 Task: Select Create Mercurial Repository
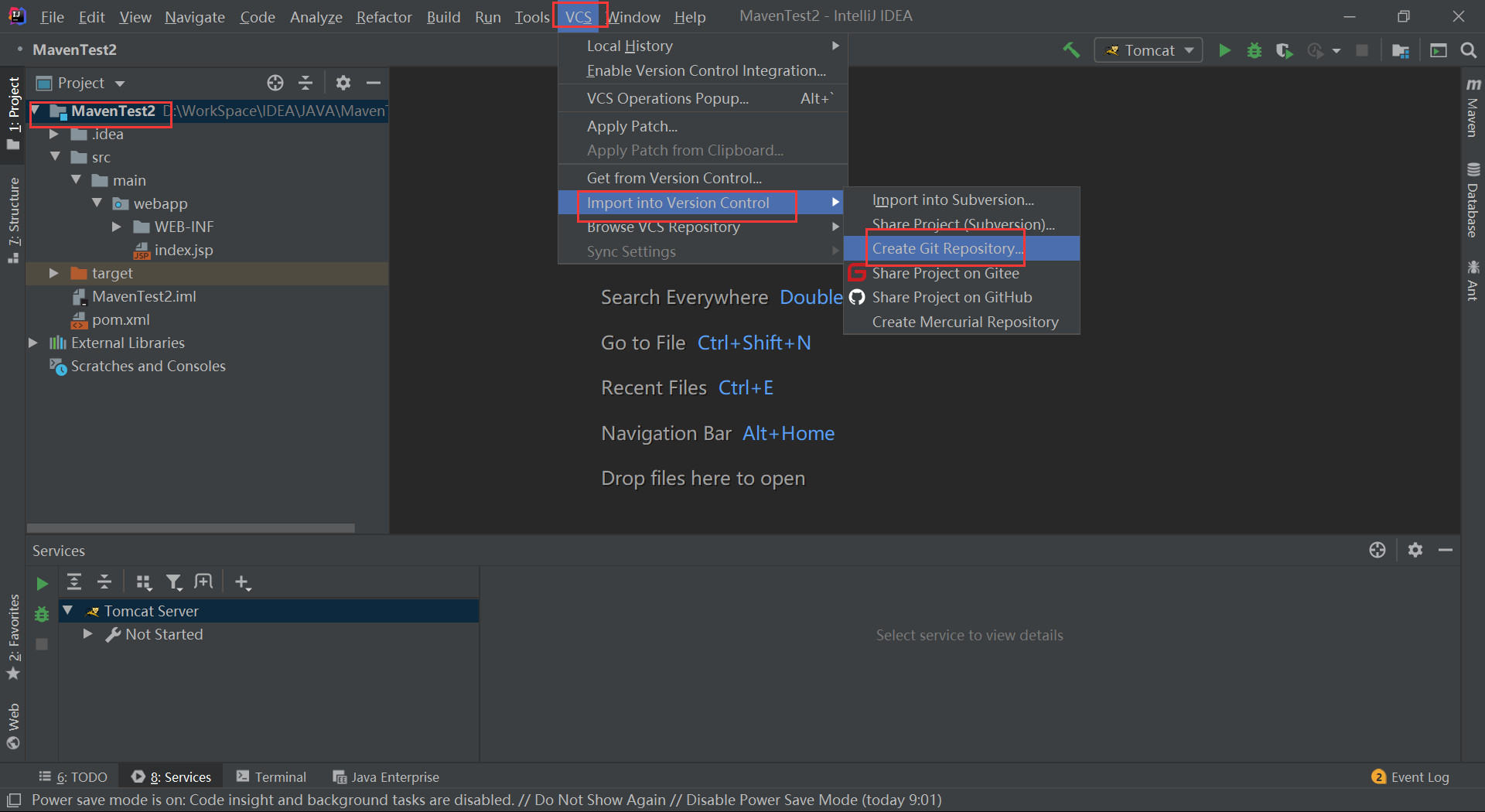coord(961,322)
